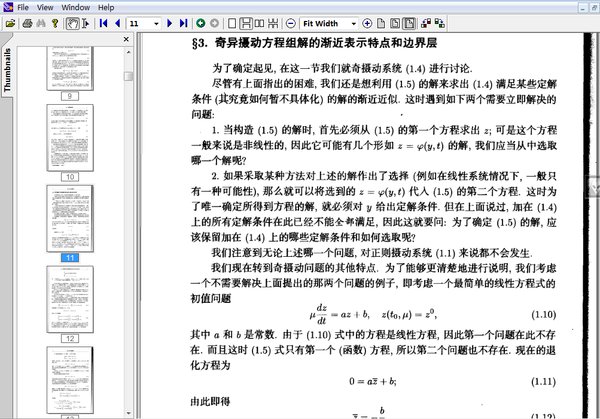Go to the next page

click(170, 23)
